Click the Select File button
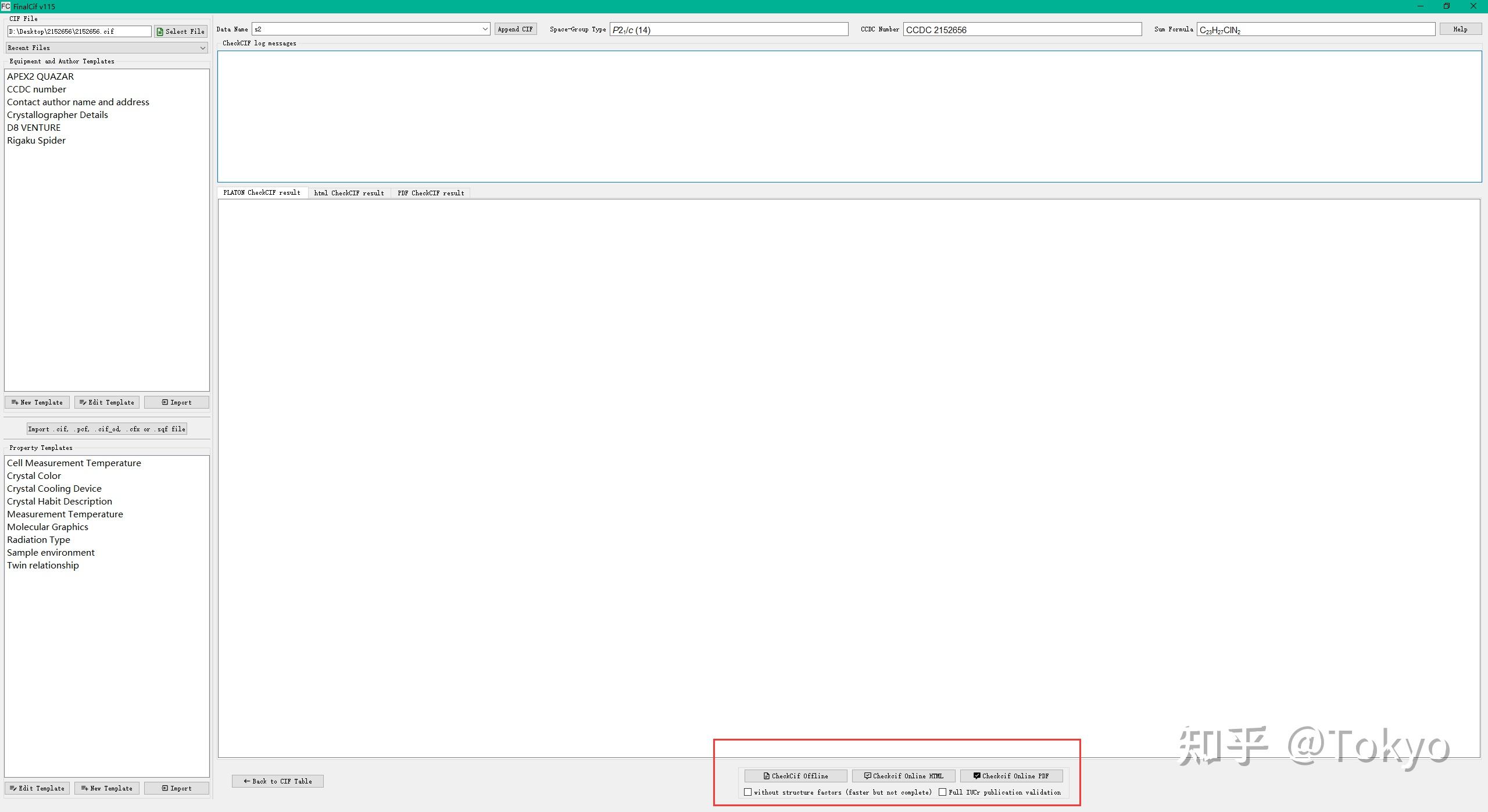 181,31
